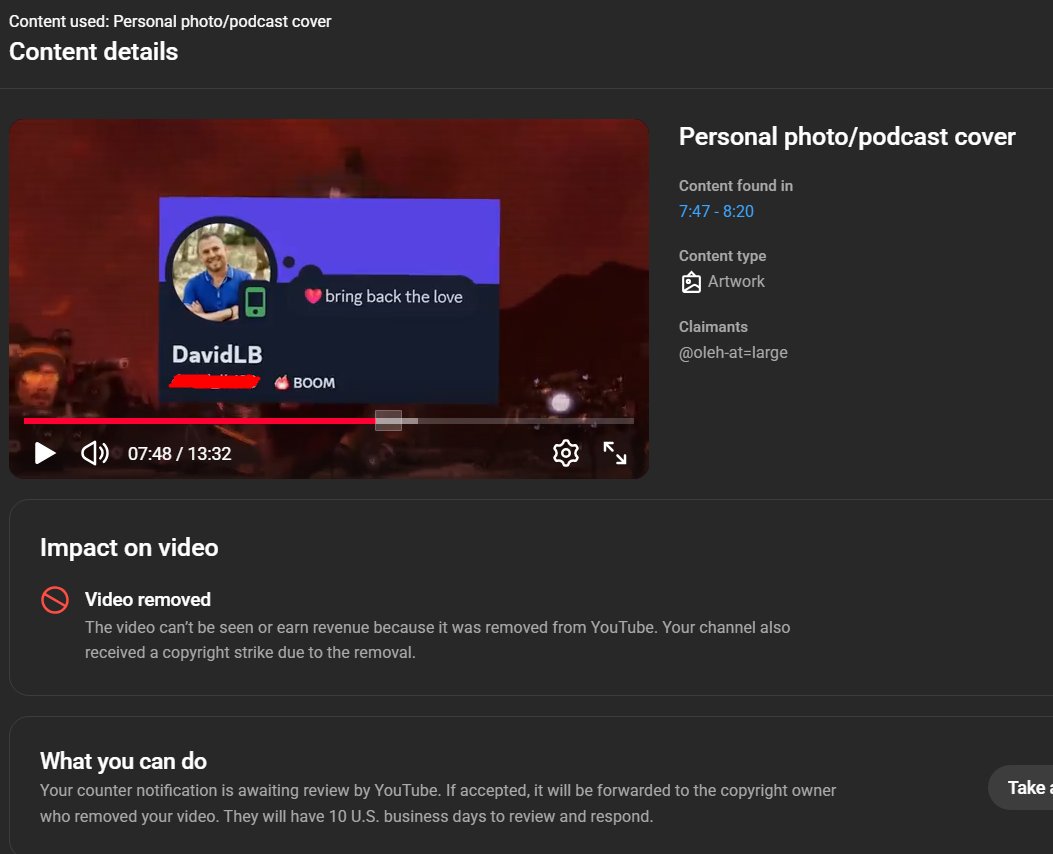Viewport: 1053px width, 854px height.
Task: Click the 07:48 / 13:32 time display
Action: [x=179, y=454]
